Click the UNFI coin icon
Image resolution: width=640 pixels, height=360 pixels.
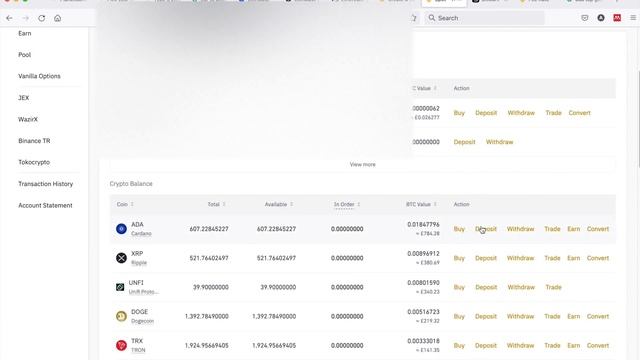tap(120, 287)
